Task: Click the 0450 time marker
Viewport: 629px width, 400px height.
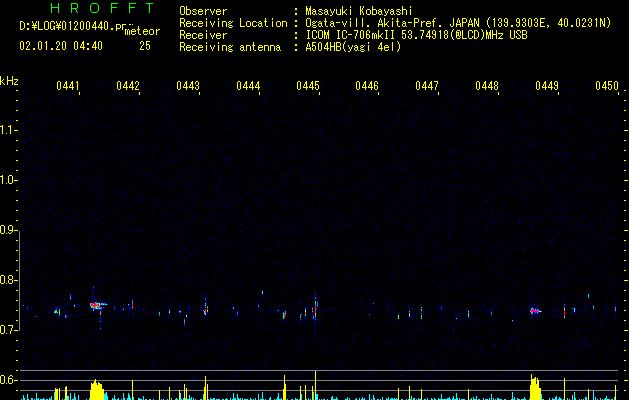Action: point(607,86)
